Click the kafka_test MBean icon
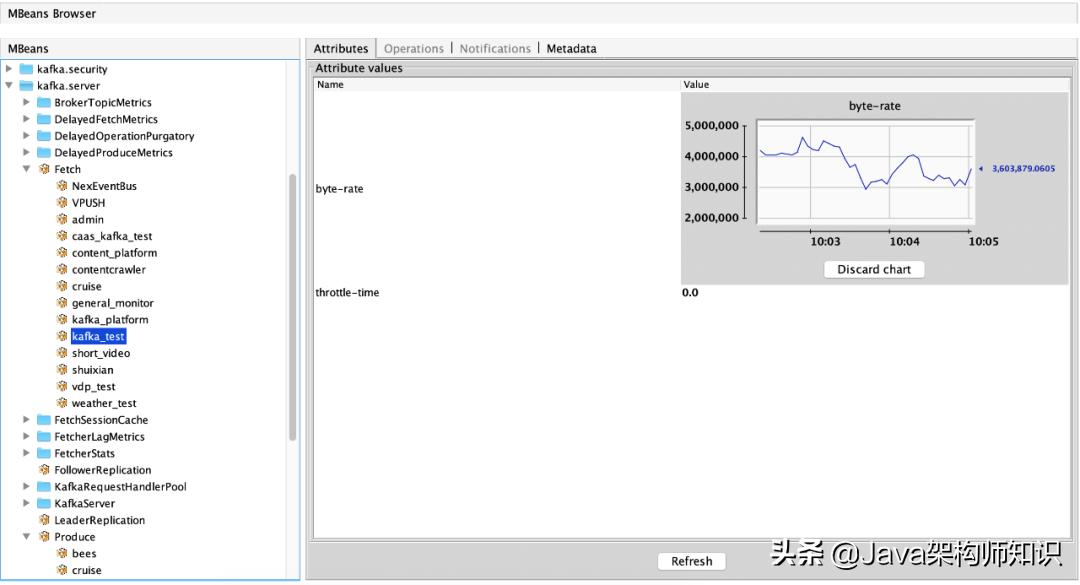Screen dimensions: 1080x585 pos(62,336)
